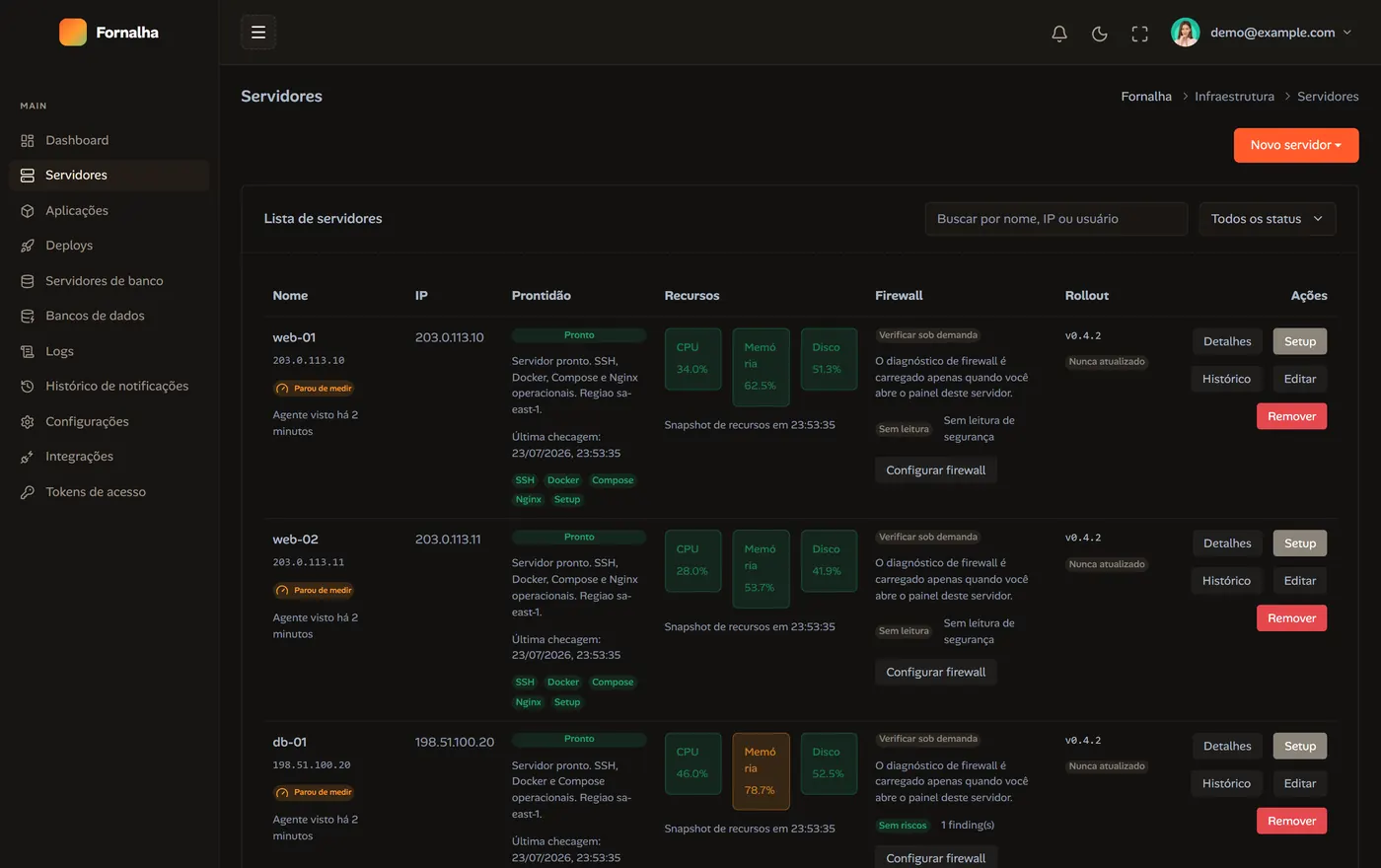Select the Integrações plug icon
This screenshot has height=868, width=1381.
point(28,457)
